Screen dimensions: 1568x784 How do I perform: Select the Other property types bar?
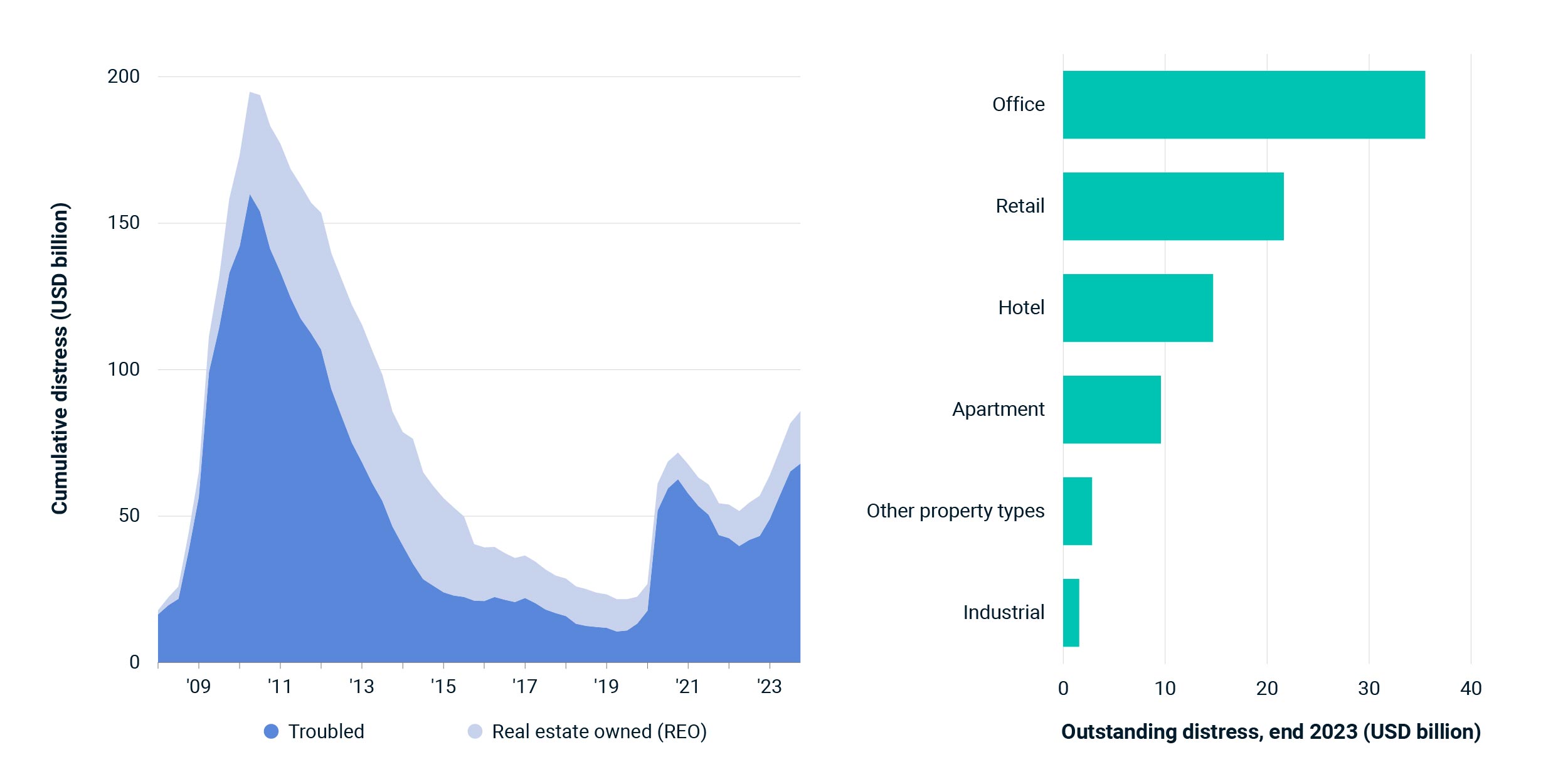(1077, 511)
